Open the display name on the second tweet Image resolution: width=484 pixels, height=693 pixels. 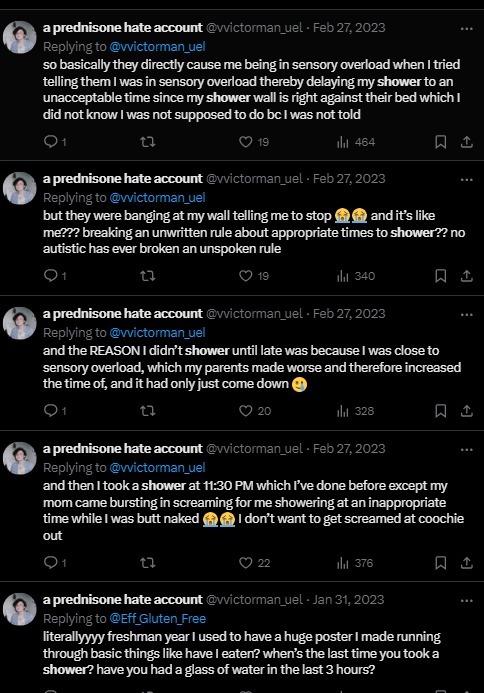122,179
